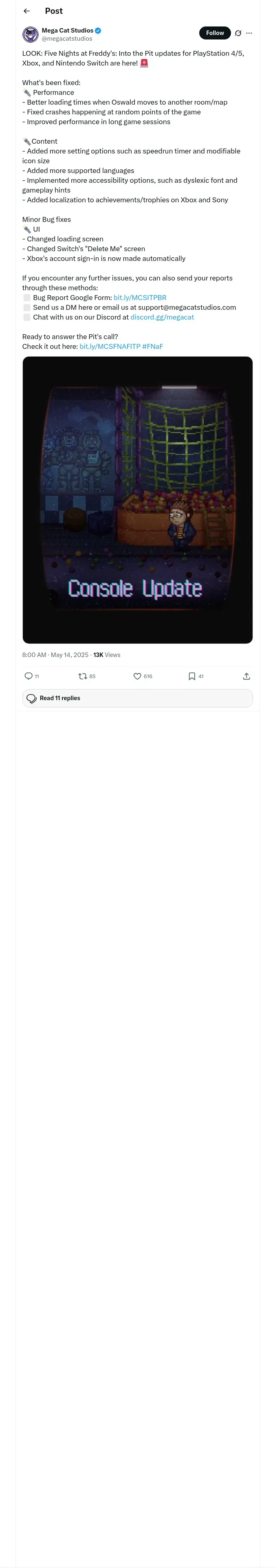This screenshot has width=275, height=1568.
Task: Bookmark this post
Action: (191, 676)
